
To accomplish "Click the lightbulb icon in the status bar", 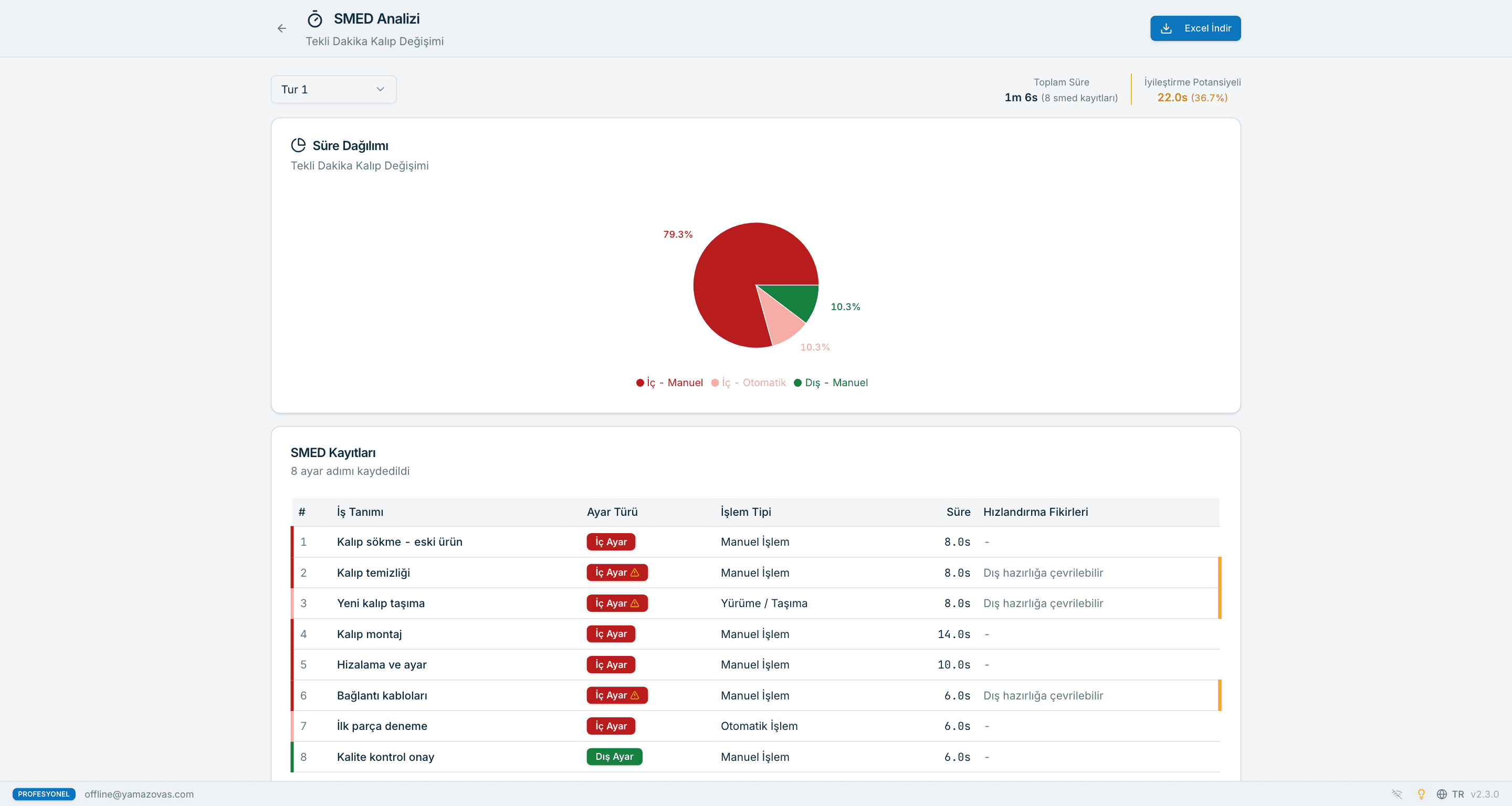I will (1421, 794).
